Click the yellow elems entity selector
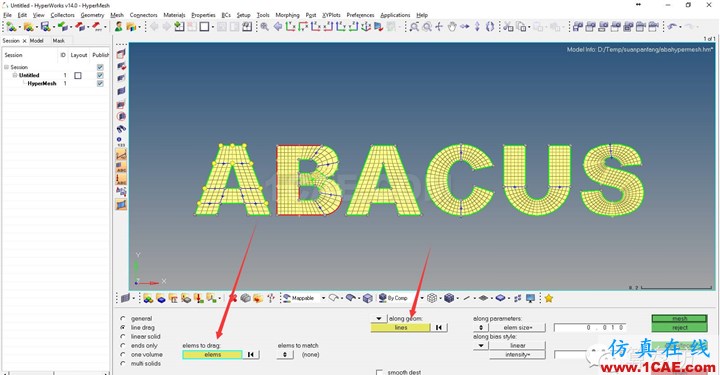720x375 pixels. pyautogui.click(x=212, y=354)
